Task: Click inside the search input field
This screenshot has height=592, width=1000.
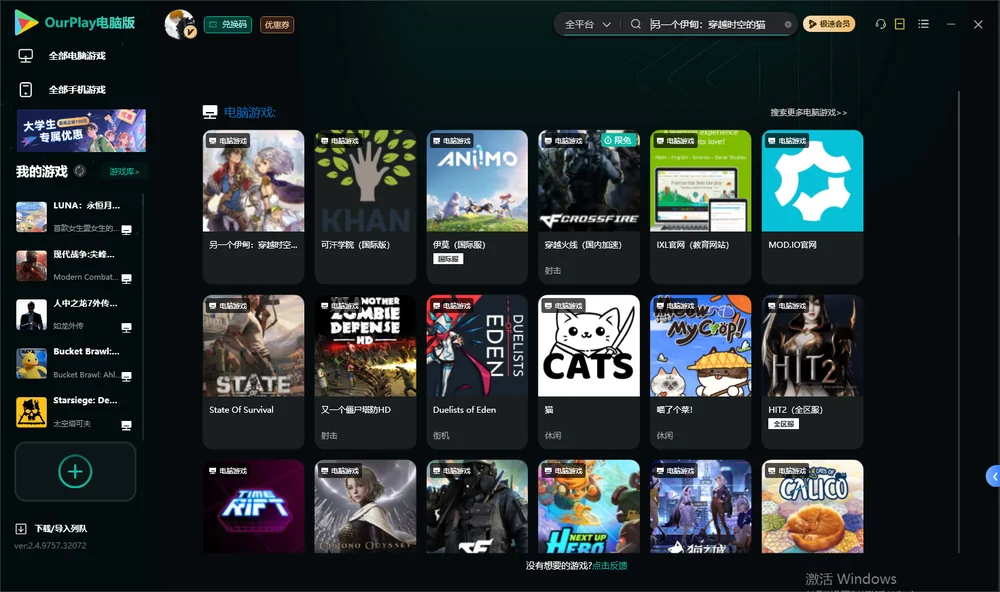Action: 714,24
